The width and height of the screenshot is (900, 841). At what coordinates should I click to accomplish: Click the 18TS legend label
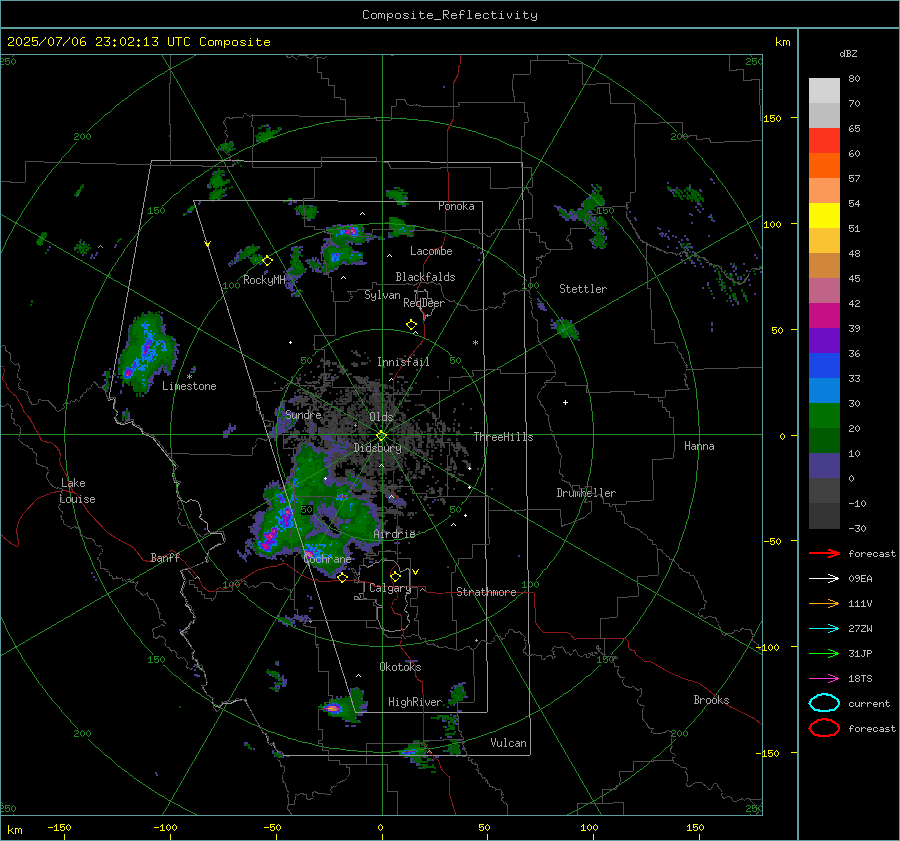[860, 679]
